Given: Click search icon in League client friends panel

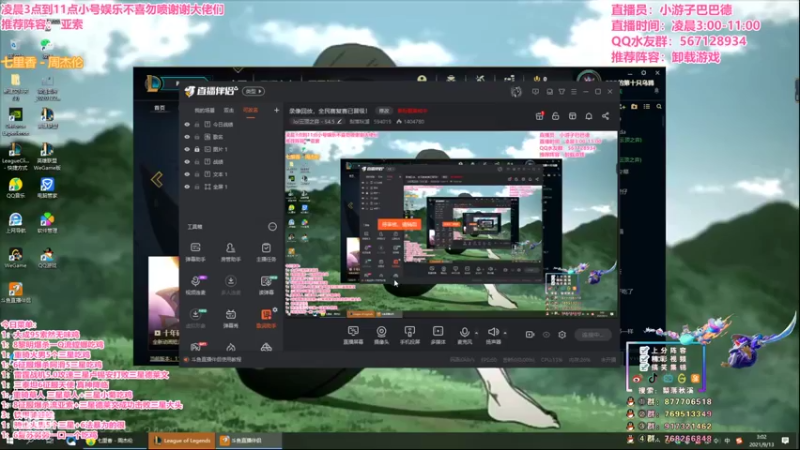Looking at the screenshot, I should click(x=659, y=107).
